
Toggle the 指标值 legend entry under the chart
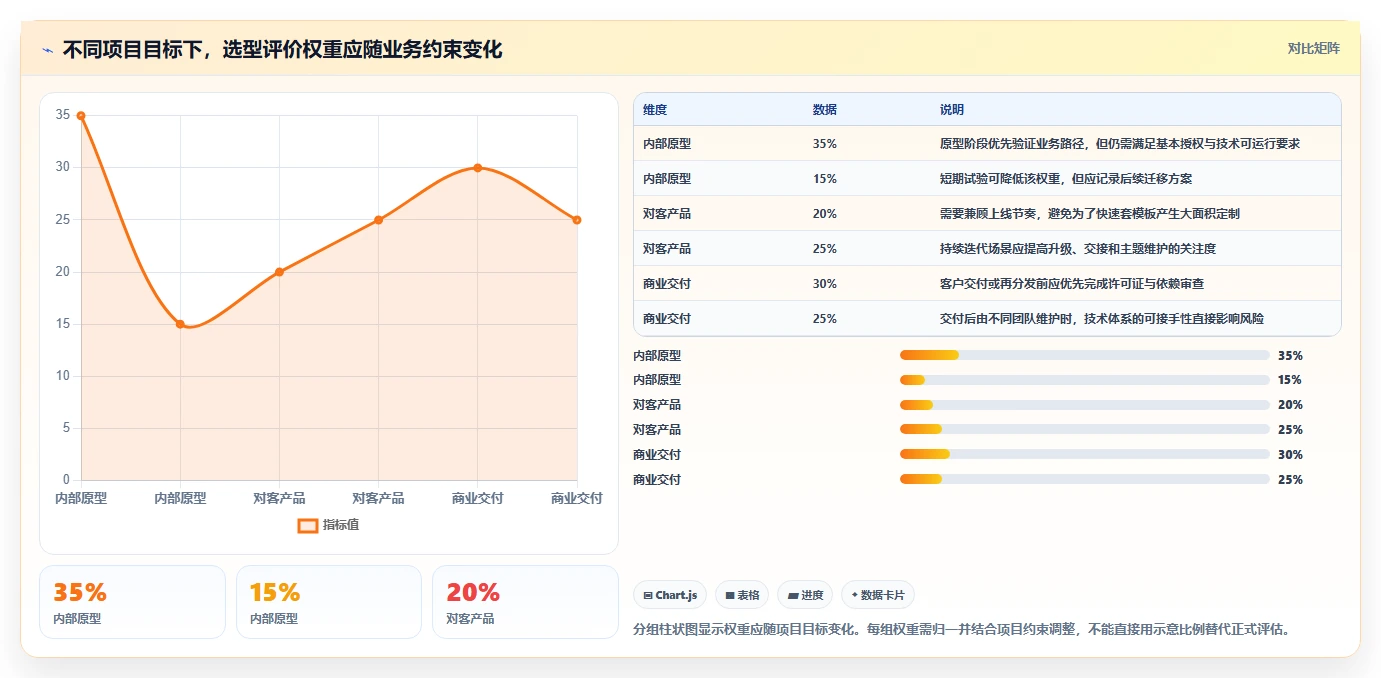coord(328,525)
